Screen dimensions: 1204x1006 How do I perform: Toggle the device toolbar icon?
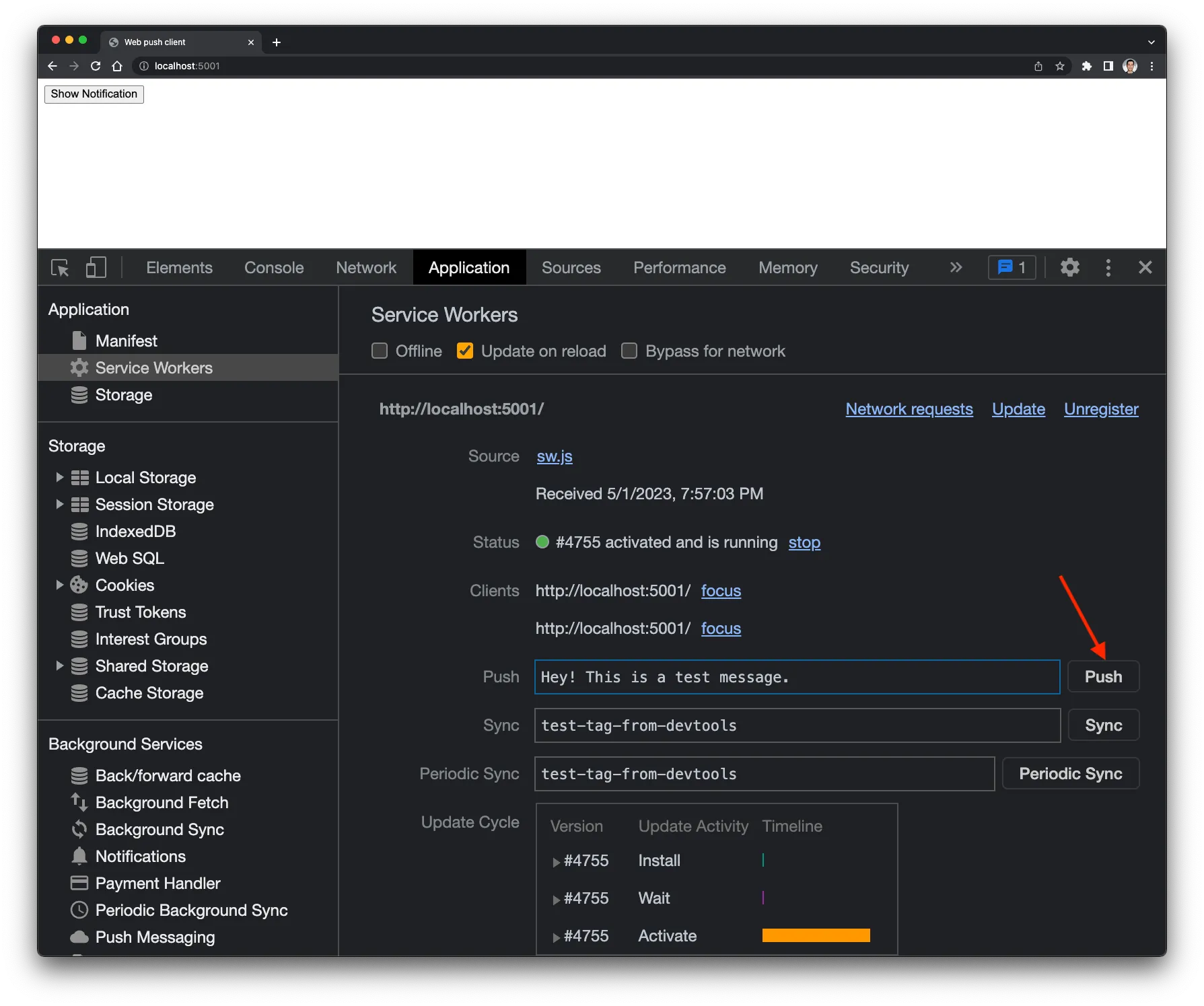(96, 268)
